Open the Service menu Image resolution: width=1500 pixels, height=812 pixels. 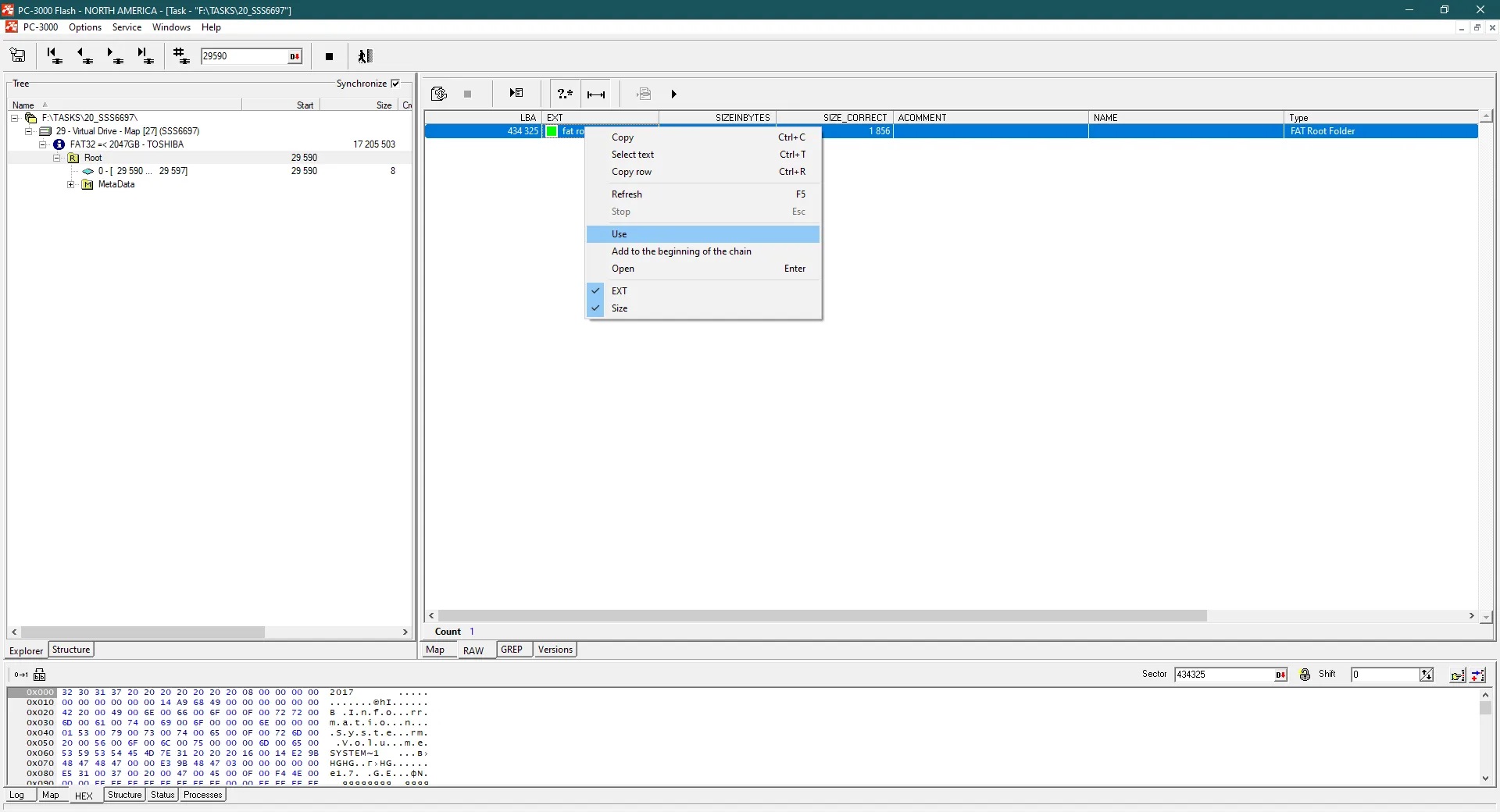coord(127,27)
